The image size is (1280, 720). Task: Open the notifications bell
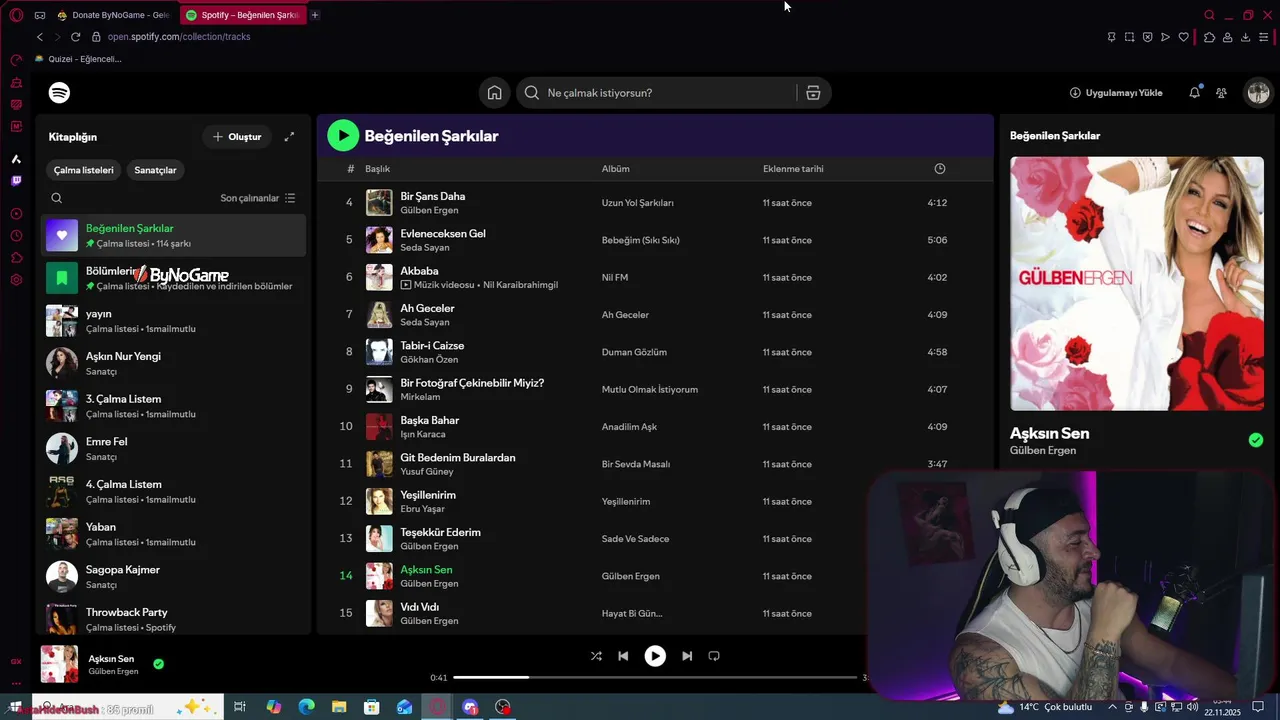pyautogui.click(x=1194, y=93)
